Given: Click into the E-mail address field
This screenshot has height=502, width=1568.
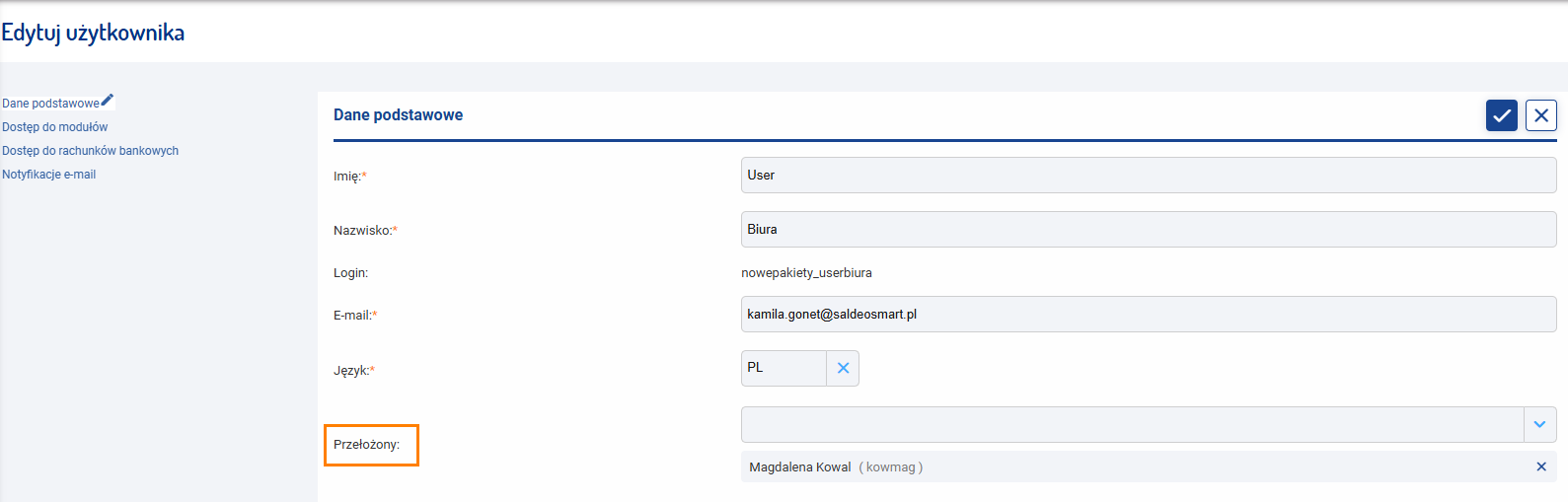Looking at the screenshot, I should pos(1149,315).
